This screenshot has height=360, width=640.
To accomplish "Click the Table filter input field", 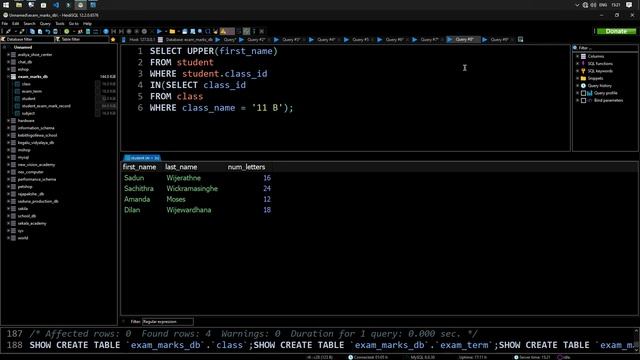I will (82, 40).
